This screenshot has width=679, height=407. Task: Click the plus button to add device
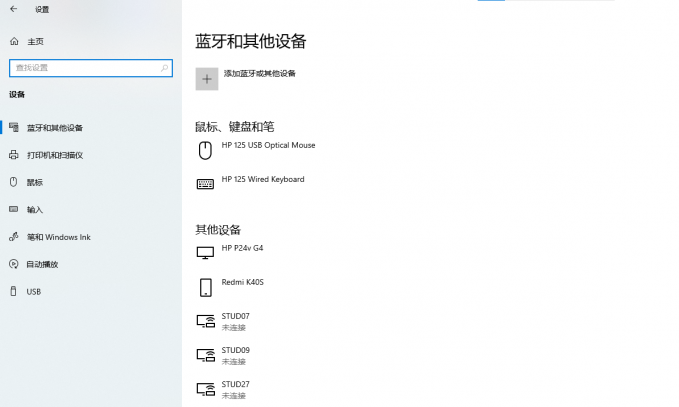(x=207, y=79)
